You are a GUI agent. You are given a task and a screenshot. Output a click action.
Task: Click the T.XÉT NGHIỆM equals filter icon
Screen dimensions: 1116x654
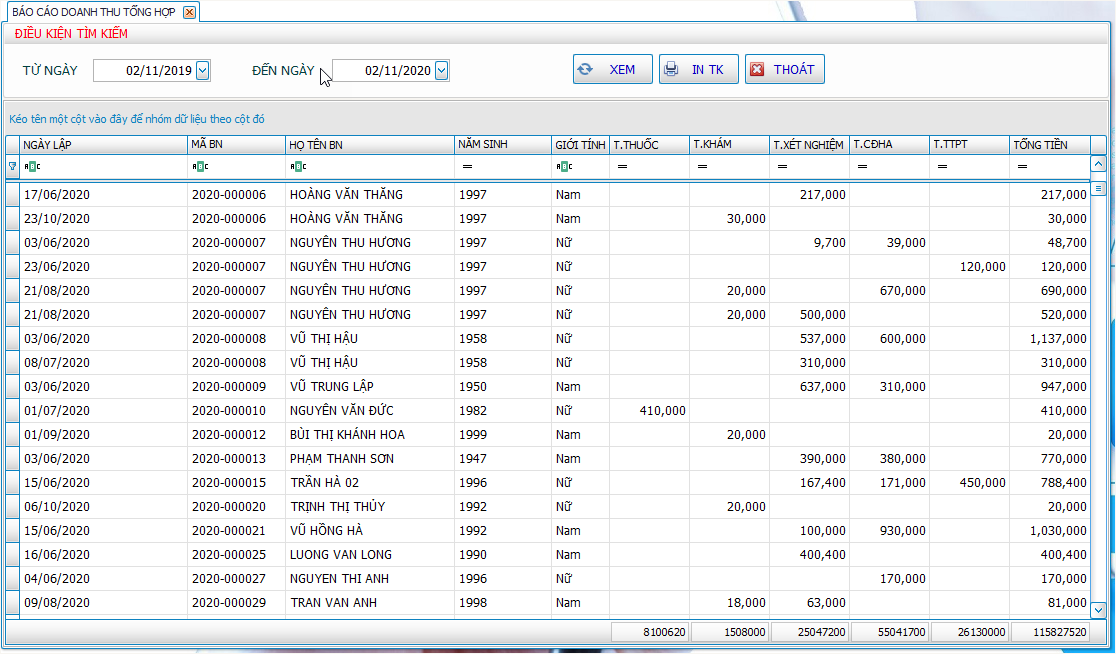pyautogui.click(x=782, y=167)
